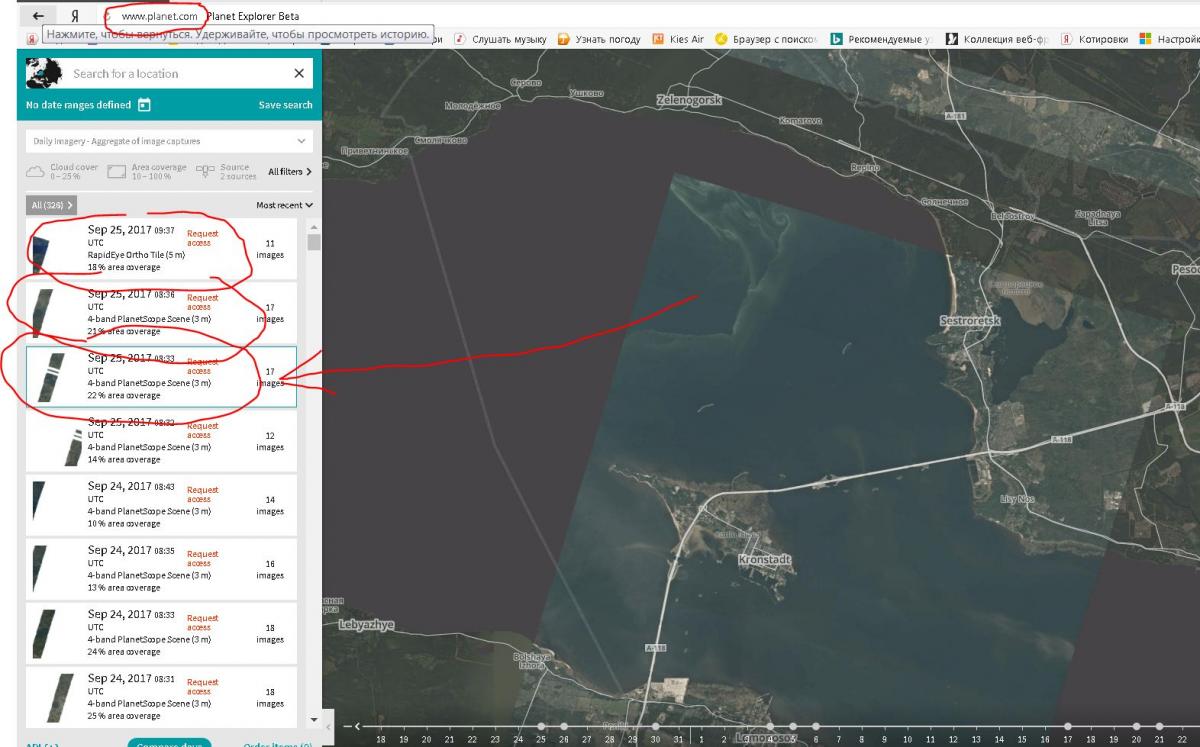Open the date range calendar icon

coord(144,105)
